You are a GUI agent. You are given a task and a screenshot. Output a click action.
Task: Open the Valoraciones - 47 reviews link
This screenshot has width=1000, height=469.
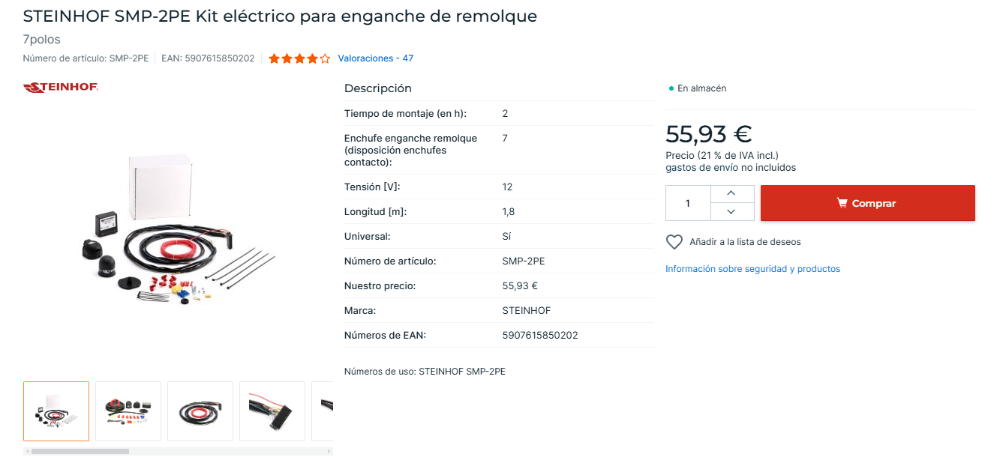tap(375, 59)
